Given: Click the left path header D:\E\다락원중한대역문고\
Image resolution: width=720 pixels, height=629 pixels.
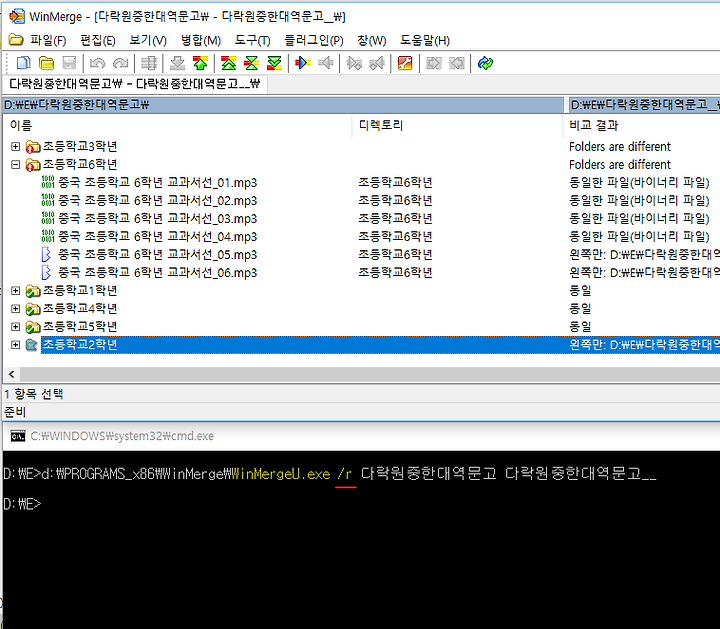Looking at the screenshot, I should coord(283,105).
